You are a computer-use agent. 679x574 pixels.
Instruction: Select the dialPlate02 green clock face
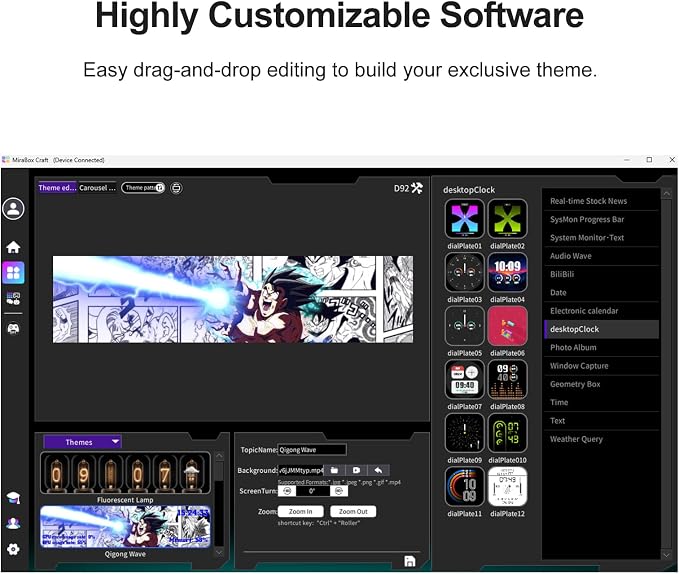[x=508, y=219]
